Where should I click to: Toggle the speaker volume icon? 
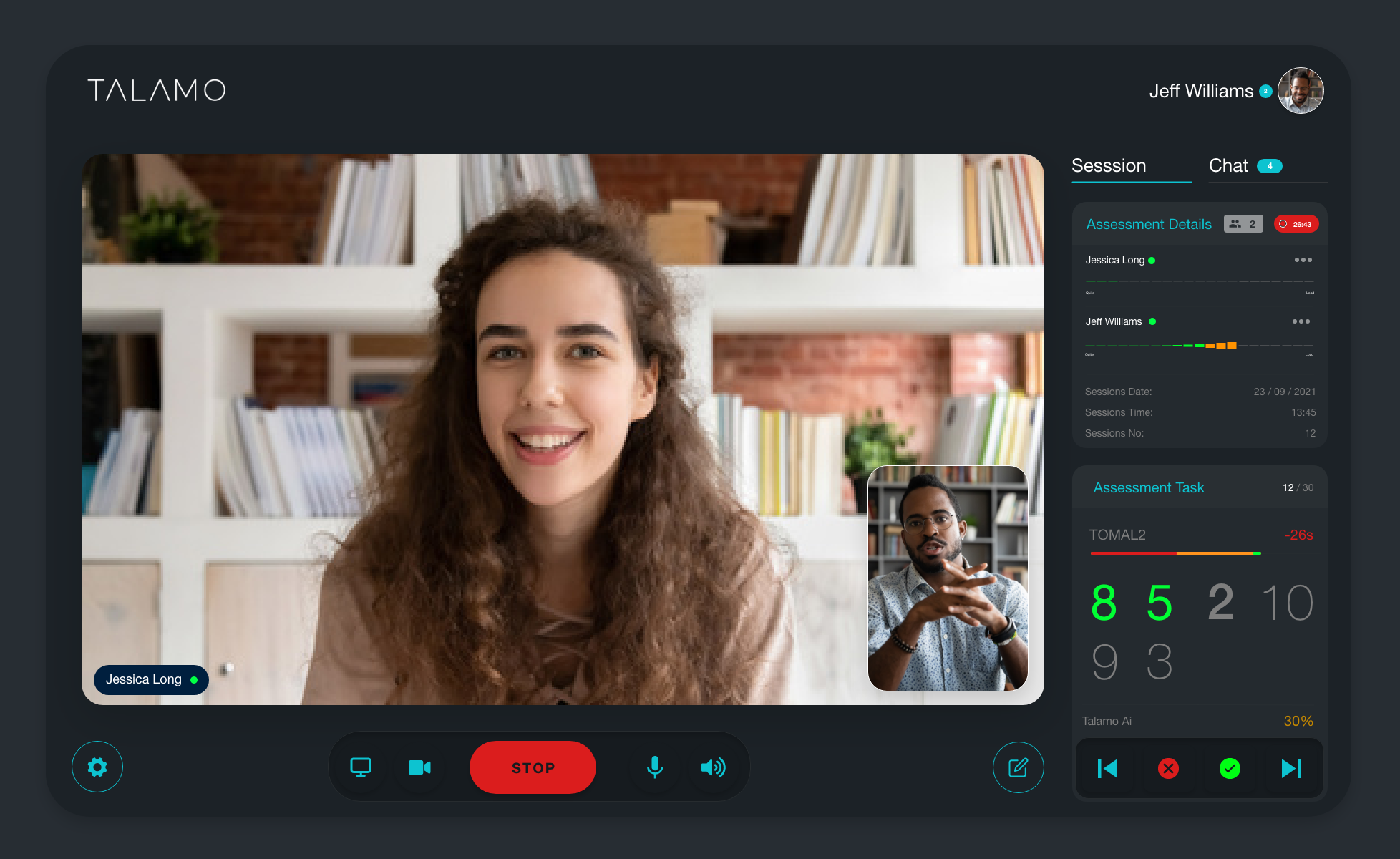point(713,767)
